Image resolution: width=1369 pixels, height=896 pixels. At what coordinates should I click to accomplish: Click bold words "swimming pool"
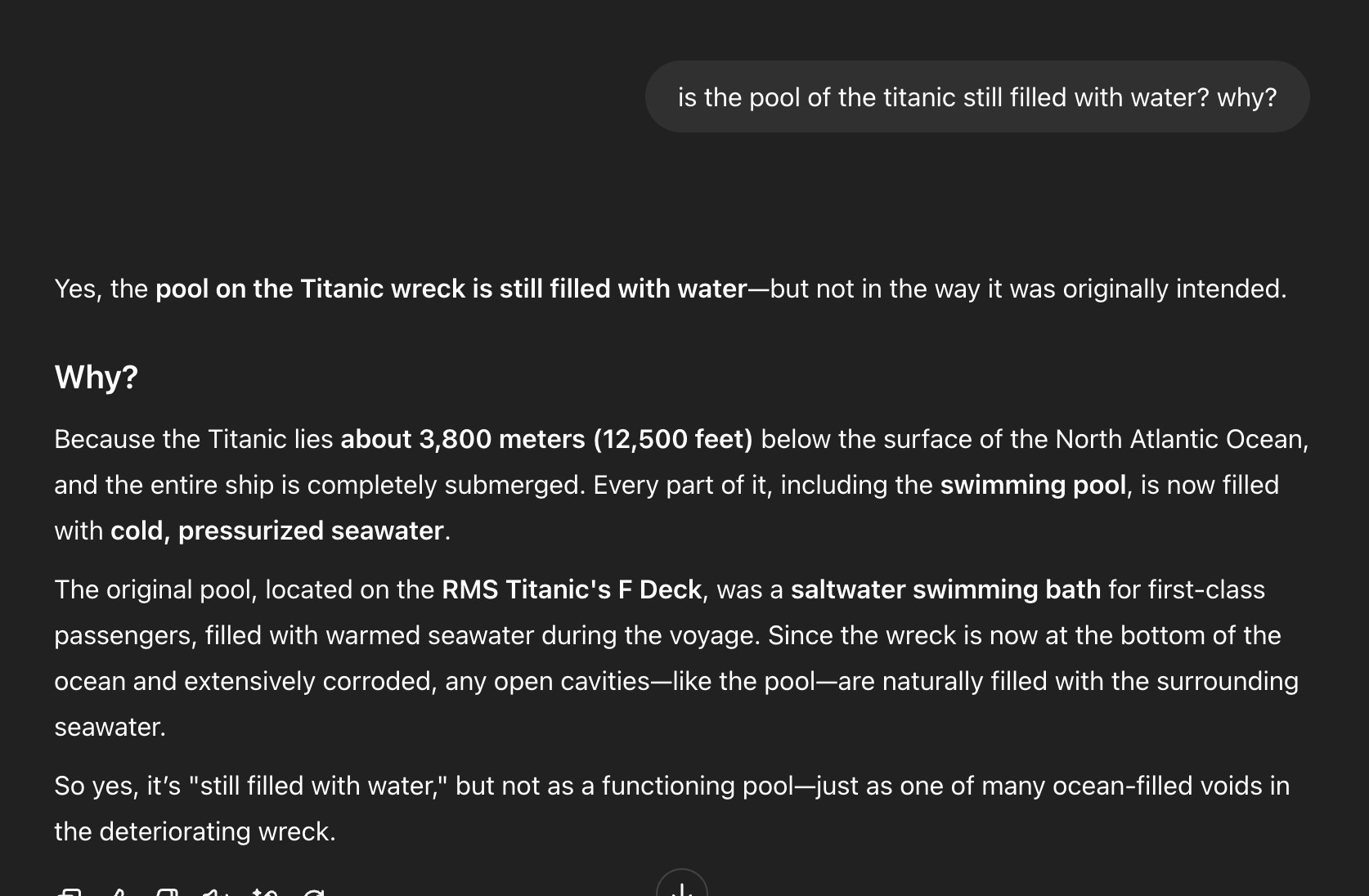1033,485
